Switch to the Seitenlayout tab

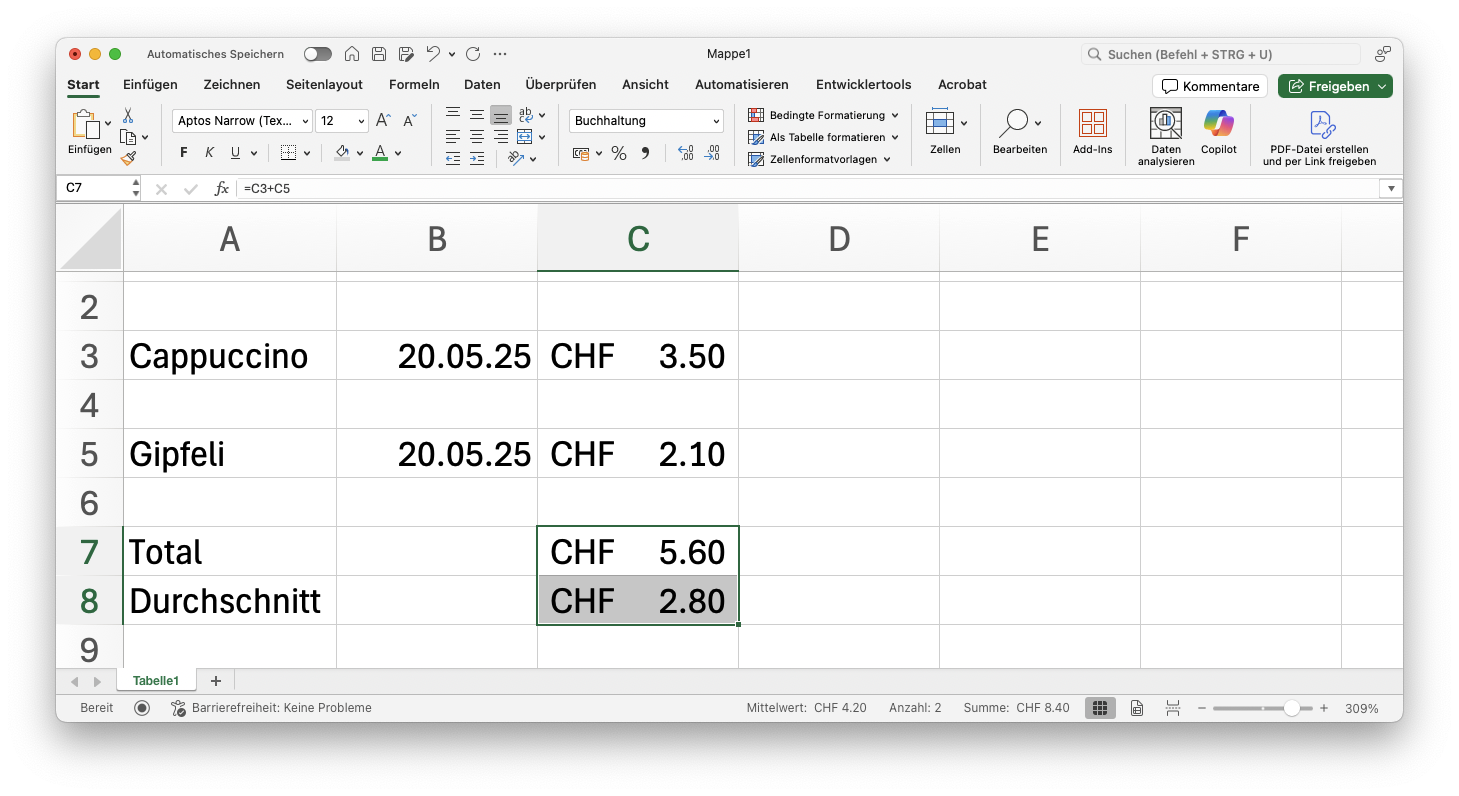coord(324,85)
